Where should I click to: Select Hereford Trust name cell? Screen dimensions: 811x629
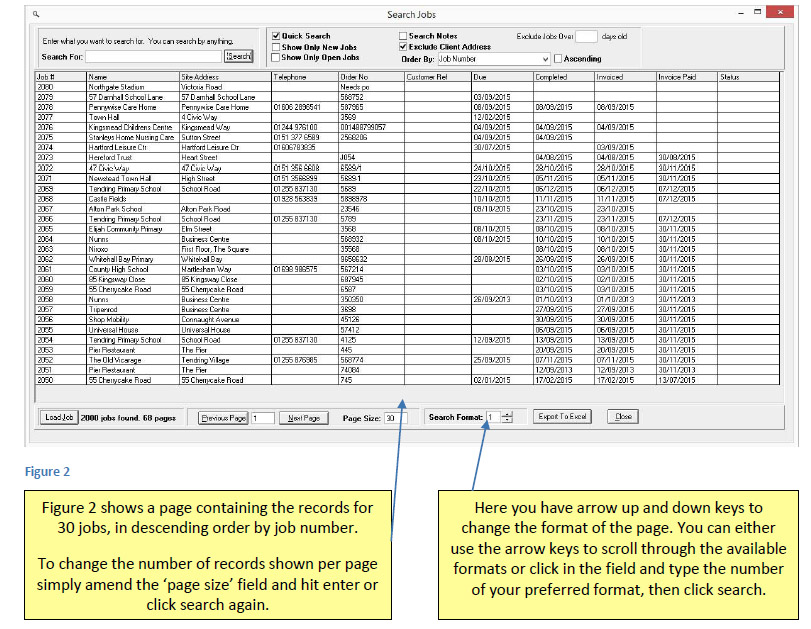133,157
